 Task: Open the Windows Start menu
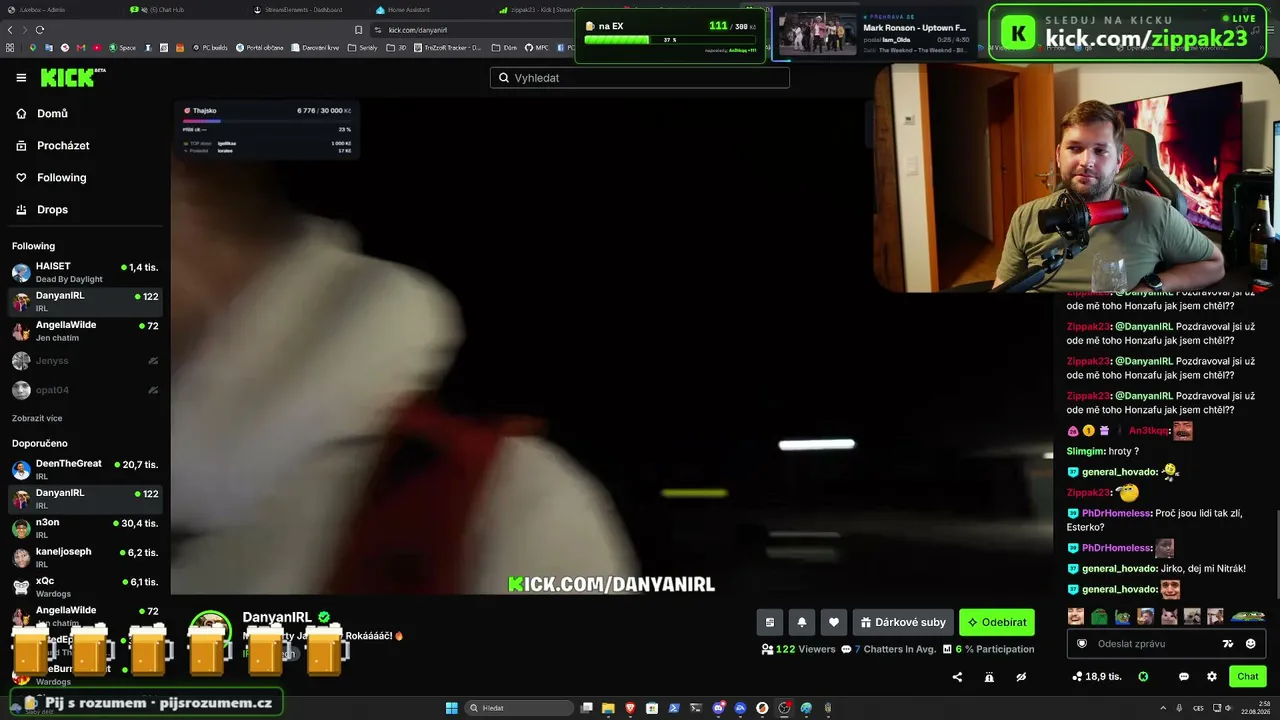point(452,708)
